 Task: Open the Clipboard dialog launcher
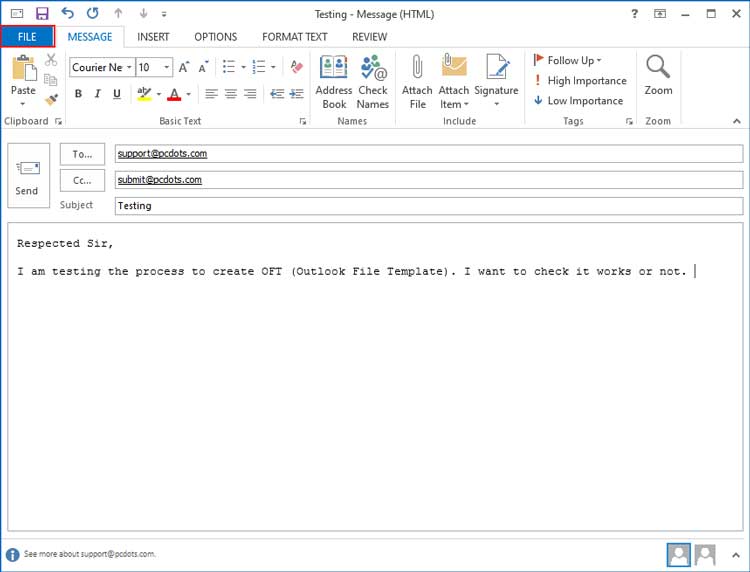coord(58,121)
